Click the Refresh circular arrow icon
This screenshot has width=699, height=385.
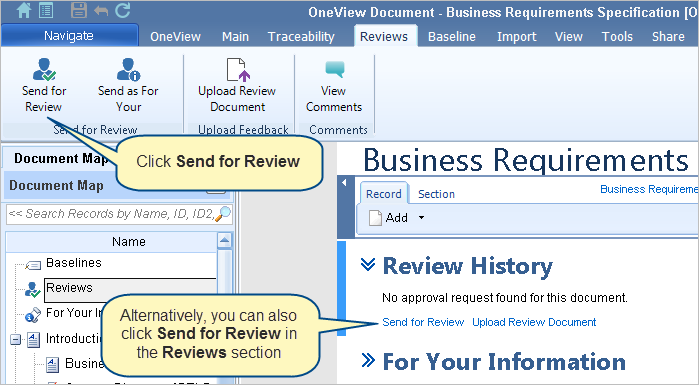tap(123, 10)
